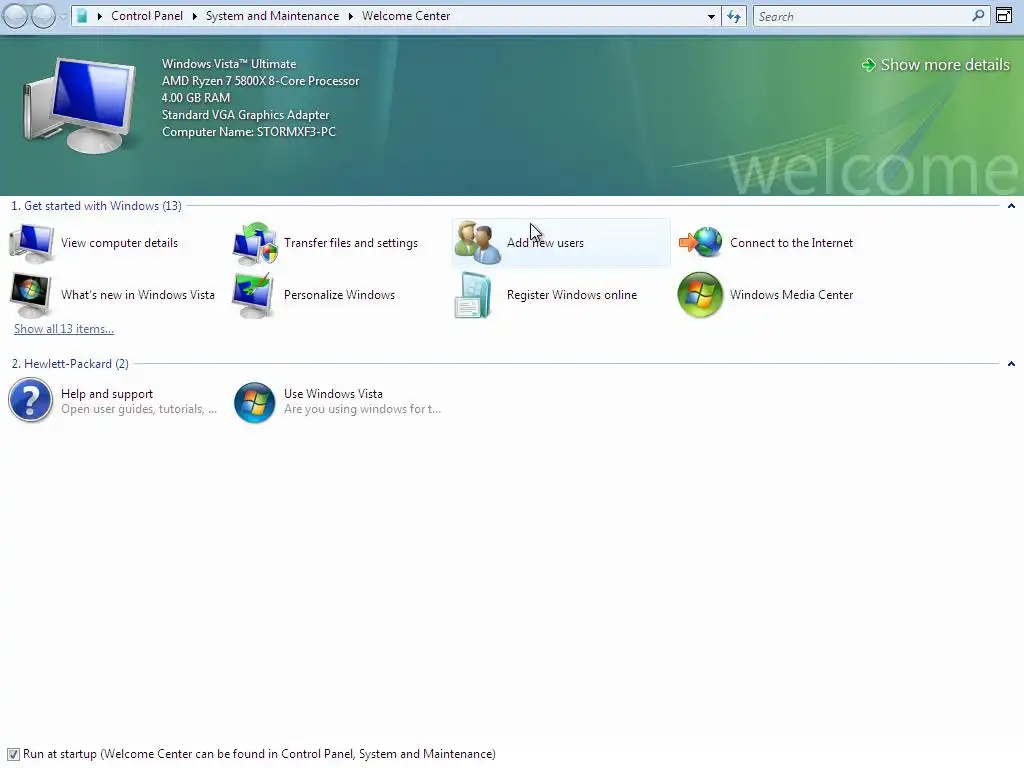1024x768 pixels.
Task: Click the Refresh button in the address bar
Action: [x=734, y=16]
